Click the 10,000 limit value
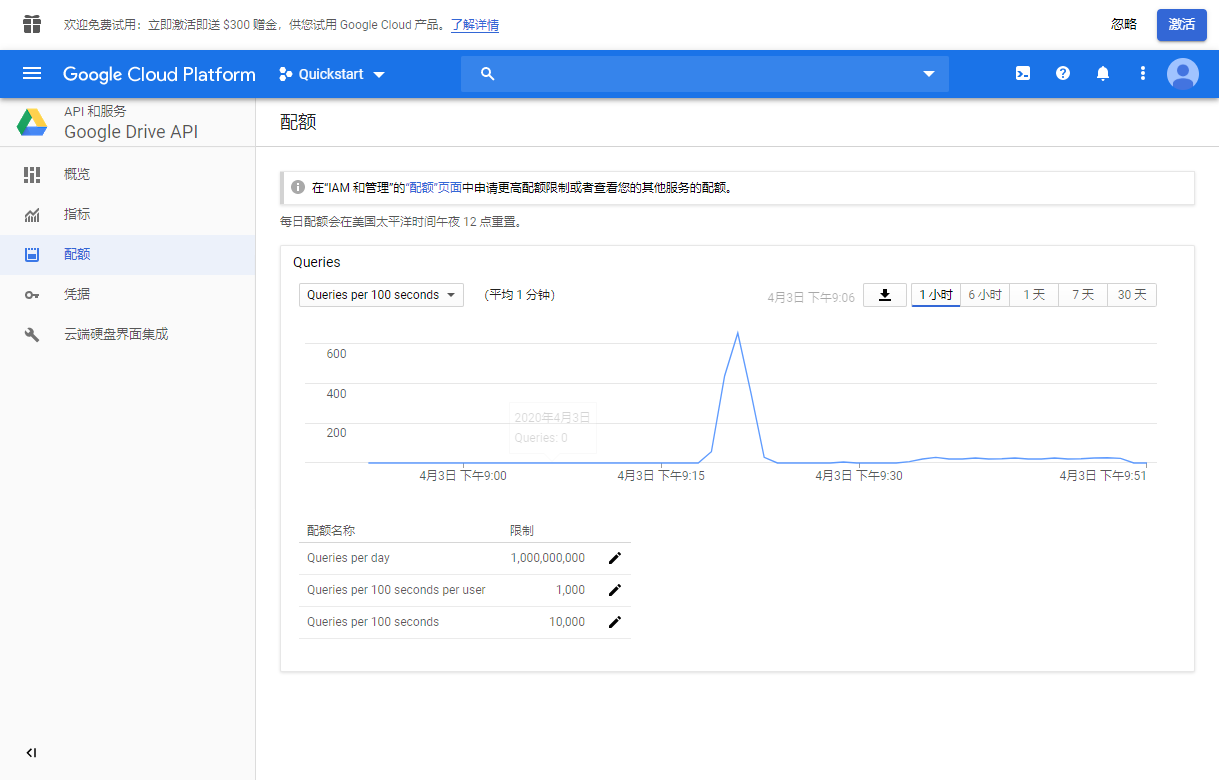 (567, 622)
